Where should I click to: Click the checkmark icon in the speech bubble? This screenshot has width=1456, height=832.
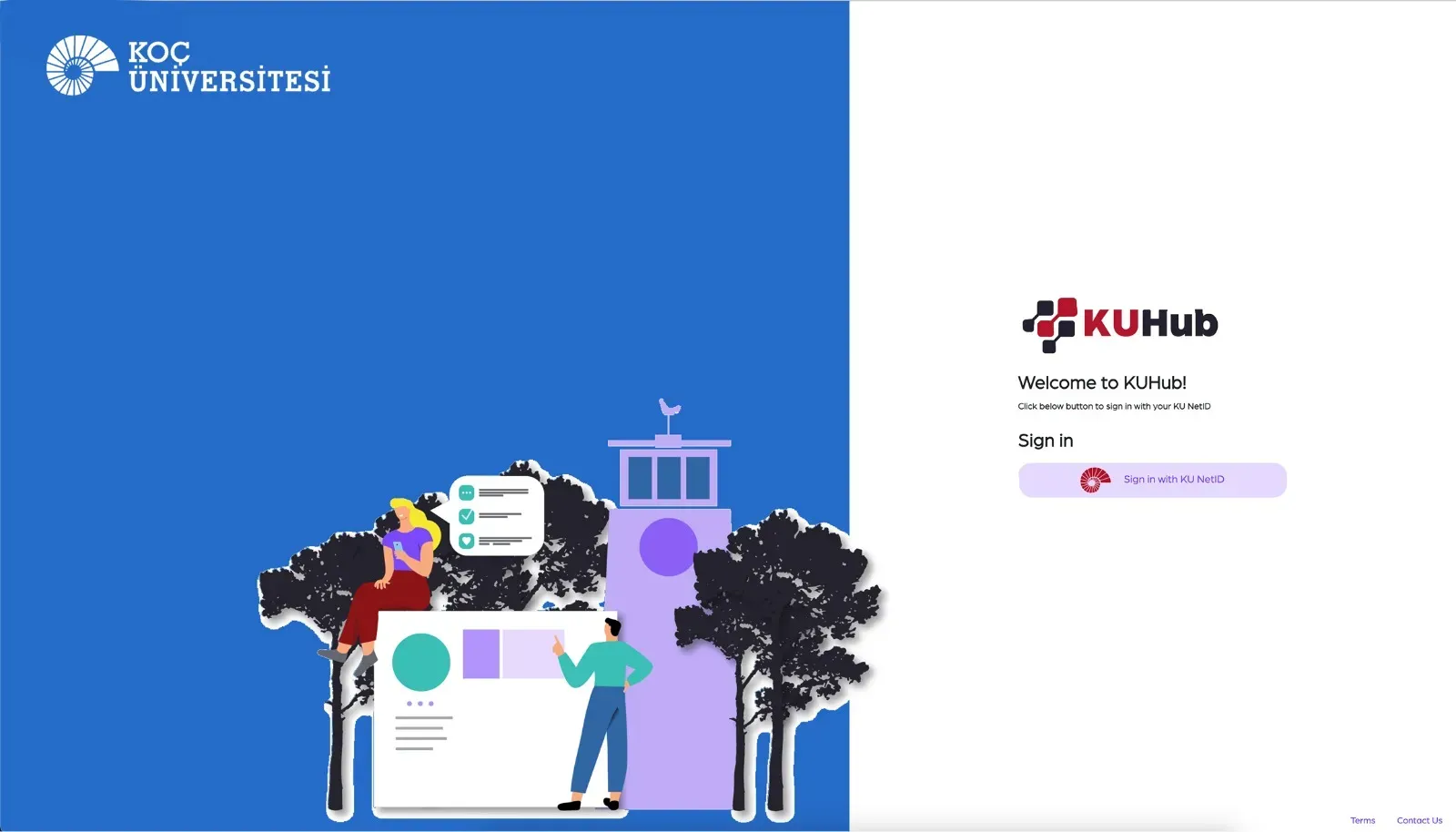(x=467, y=516)
